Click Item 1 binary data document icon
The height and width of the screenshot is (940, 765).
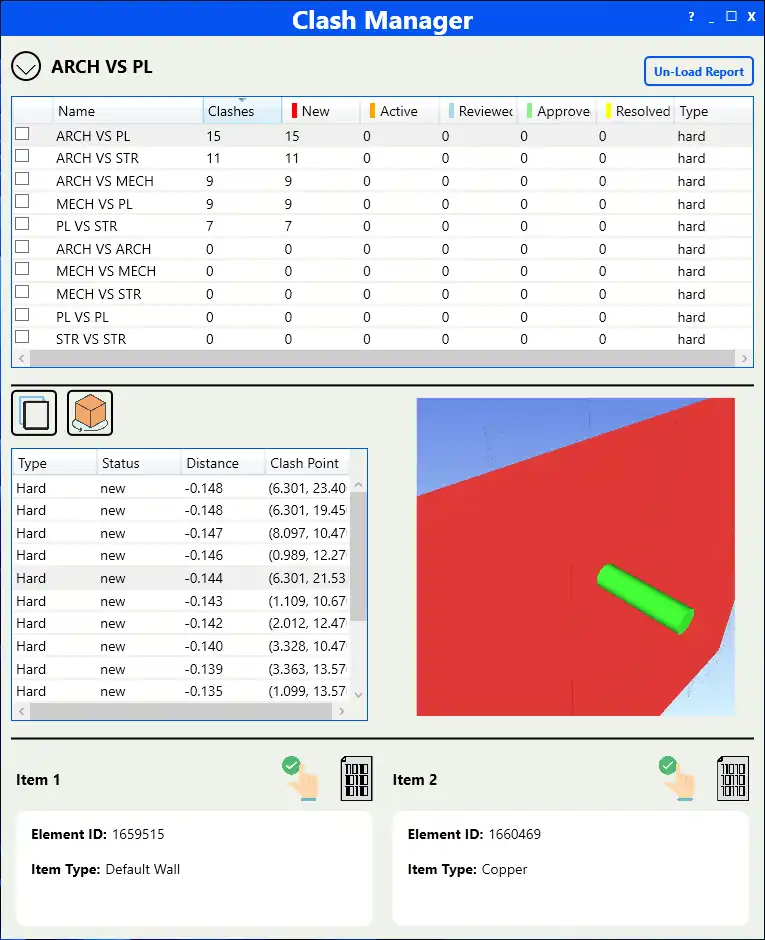coord(356,778)
